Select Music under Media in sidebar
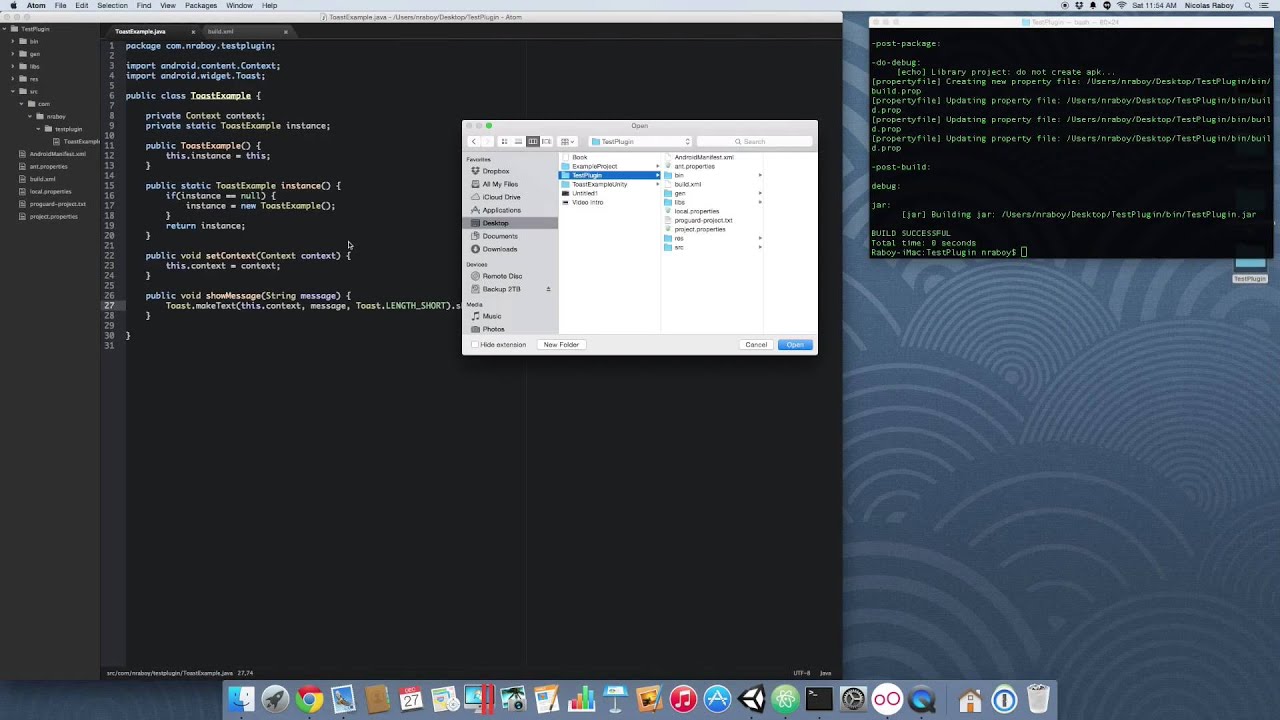The height and width of the screenshot is (720, 1280). coord(492,316)
